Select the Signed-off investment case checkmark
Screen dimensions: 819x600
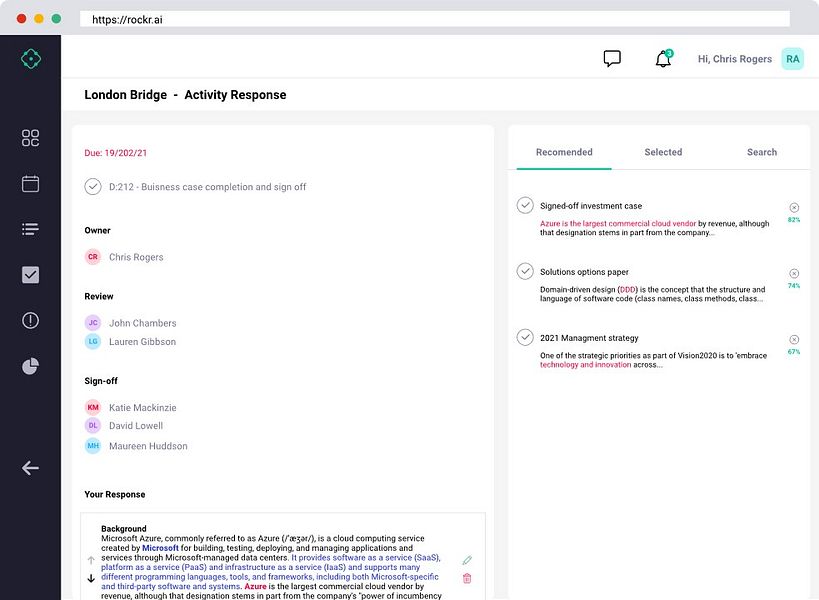pyautogui.click(x=525, y=205)
